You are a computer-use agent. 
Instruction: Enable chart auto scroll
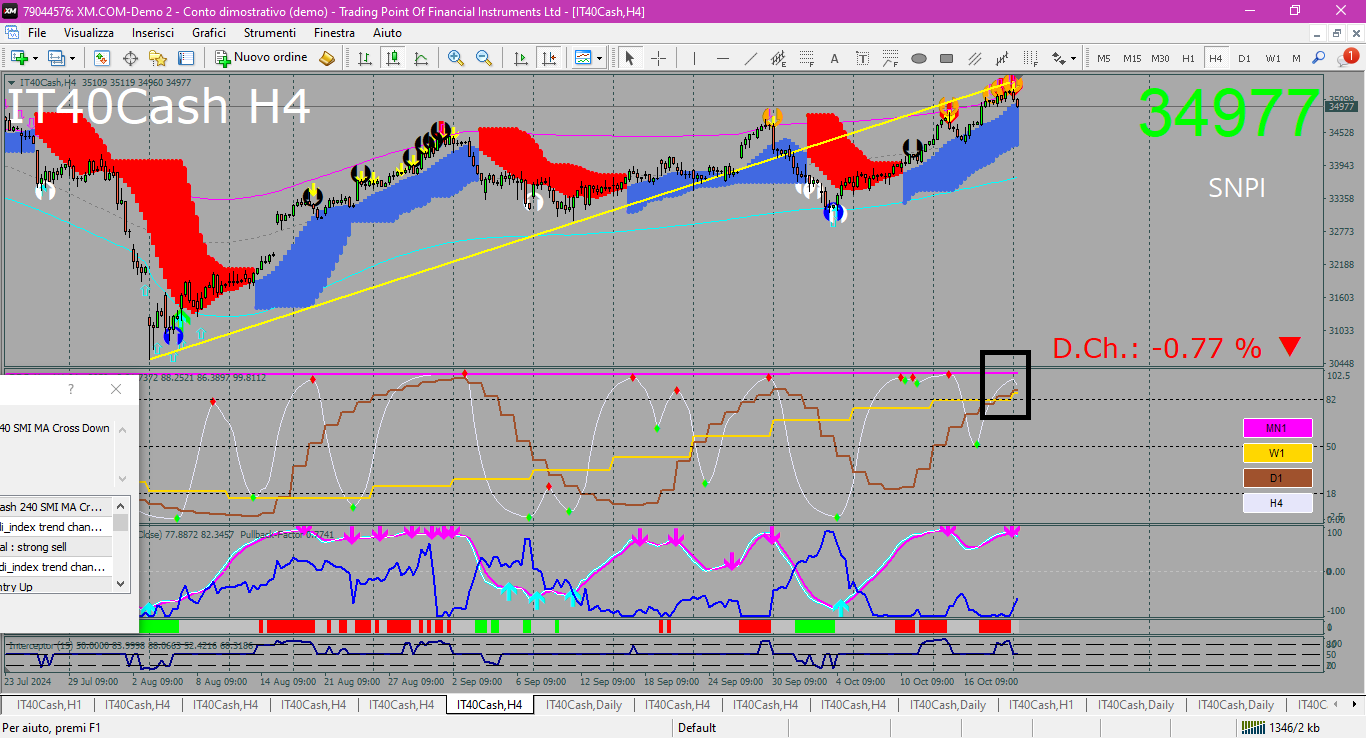pos(520,58)
